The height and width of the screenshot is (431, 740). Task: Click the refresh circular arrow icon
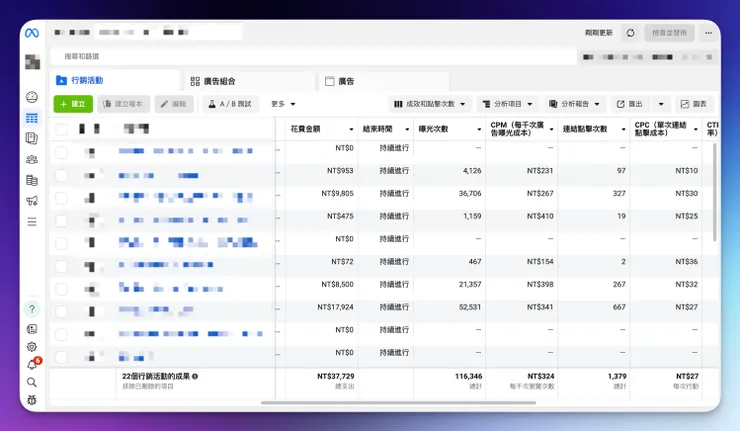click(x=631, y=33)
